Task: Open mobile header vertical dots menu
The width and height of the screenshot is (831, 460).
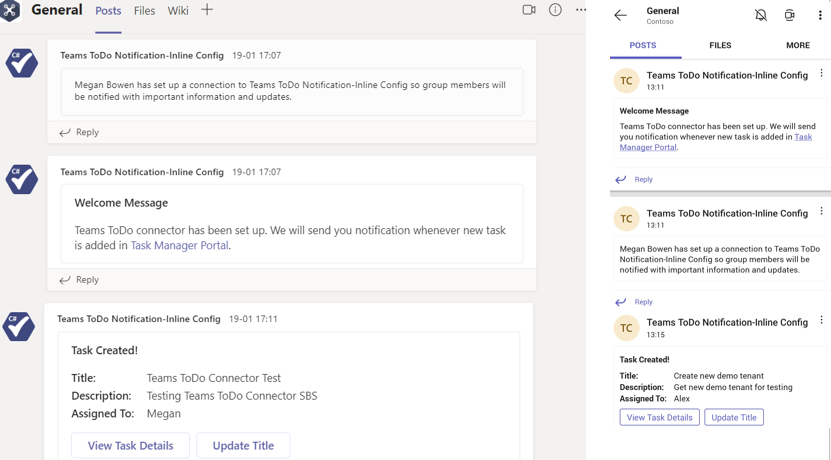Action: (x=820, y=15)
